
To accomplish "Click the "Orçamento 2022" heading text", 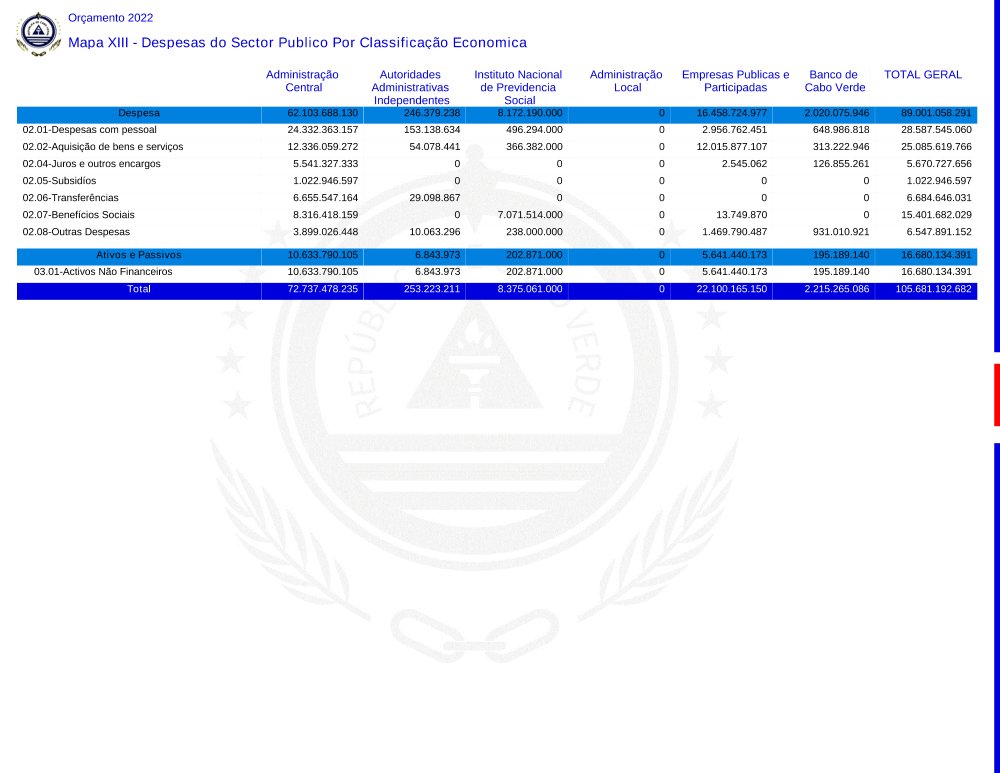I will click(110, 18).
